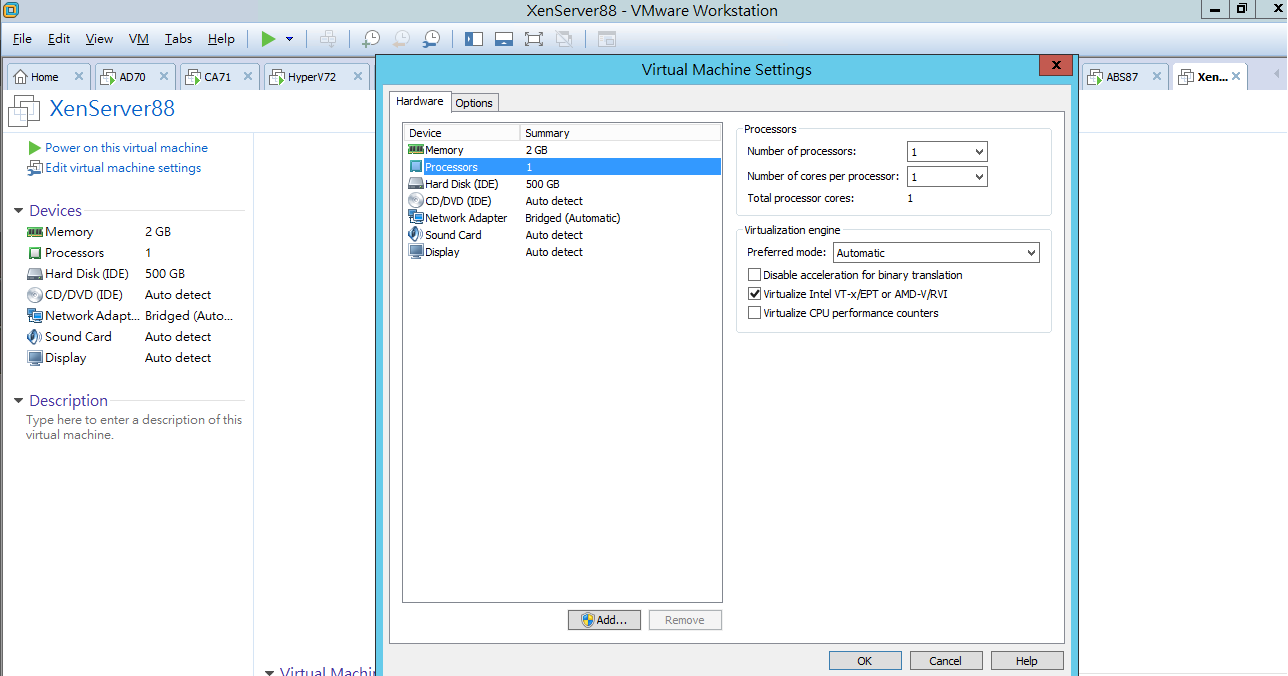Image resolution: width=1288 pixels, height=676 pixels.
Task: Select Processors row in settings device list
Action: point(562,167)
